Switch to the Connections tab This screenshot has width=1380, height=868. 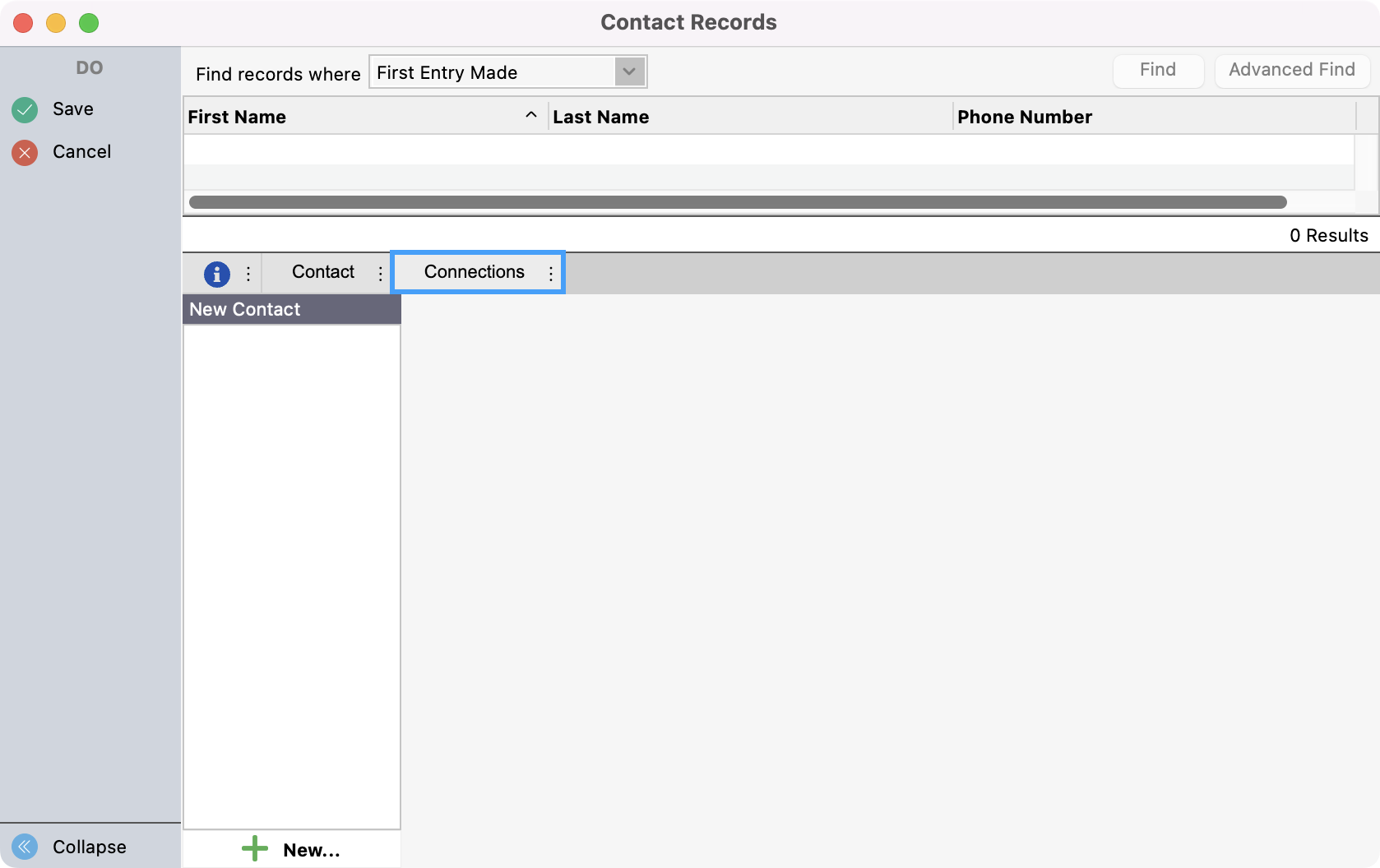(474, 272)
